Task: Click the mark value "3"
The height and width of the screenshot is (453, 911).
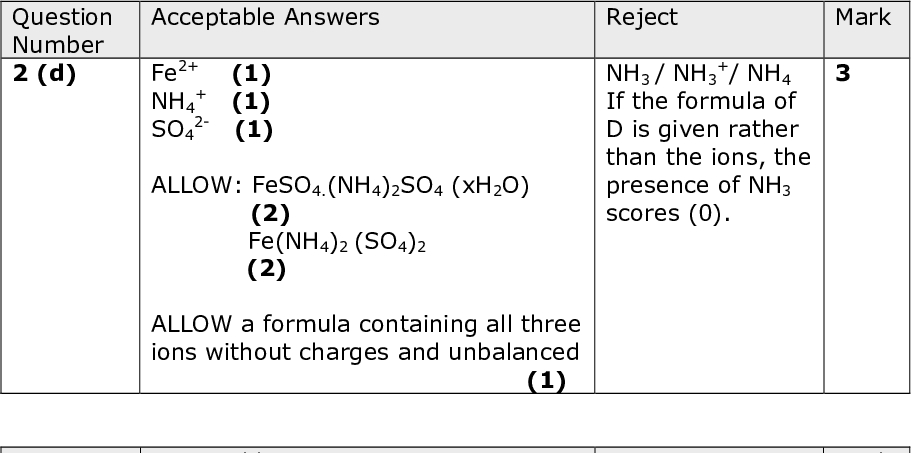Action: click(843, 74)
